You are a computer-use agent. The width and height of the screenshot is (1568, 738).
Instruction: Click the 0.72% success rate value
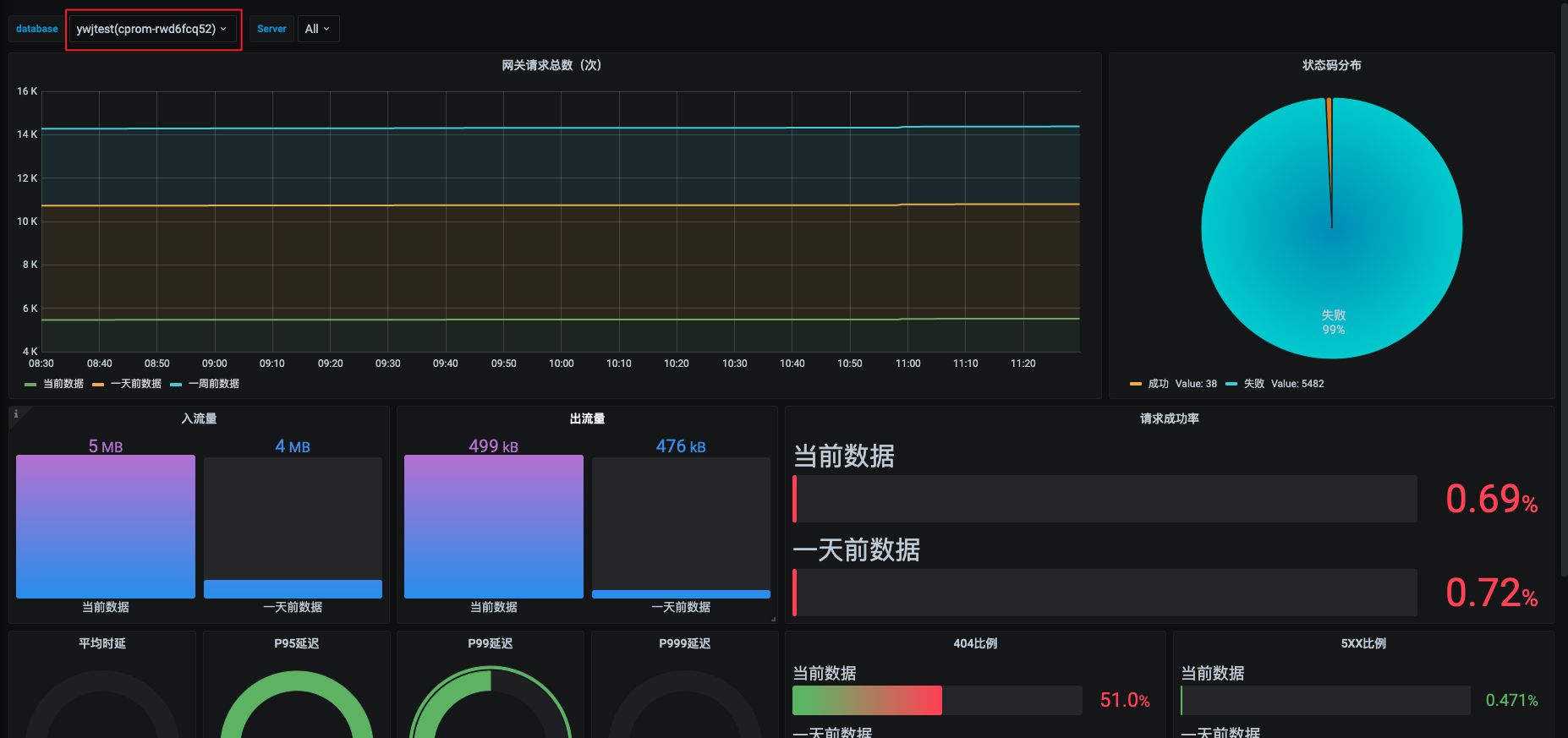tap(1491, 593)
